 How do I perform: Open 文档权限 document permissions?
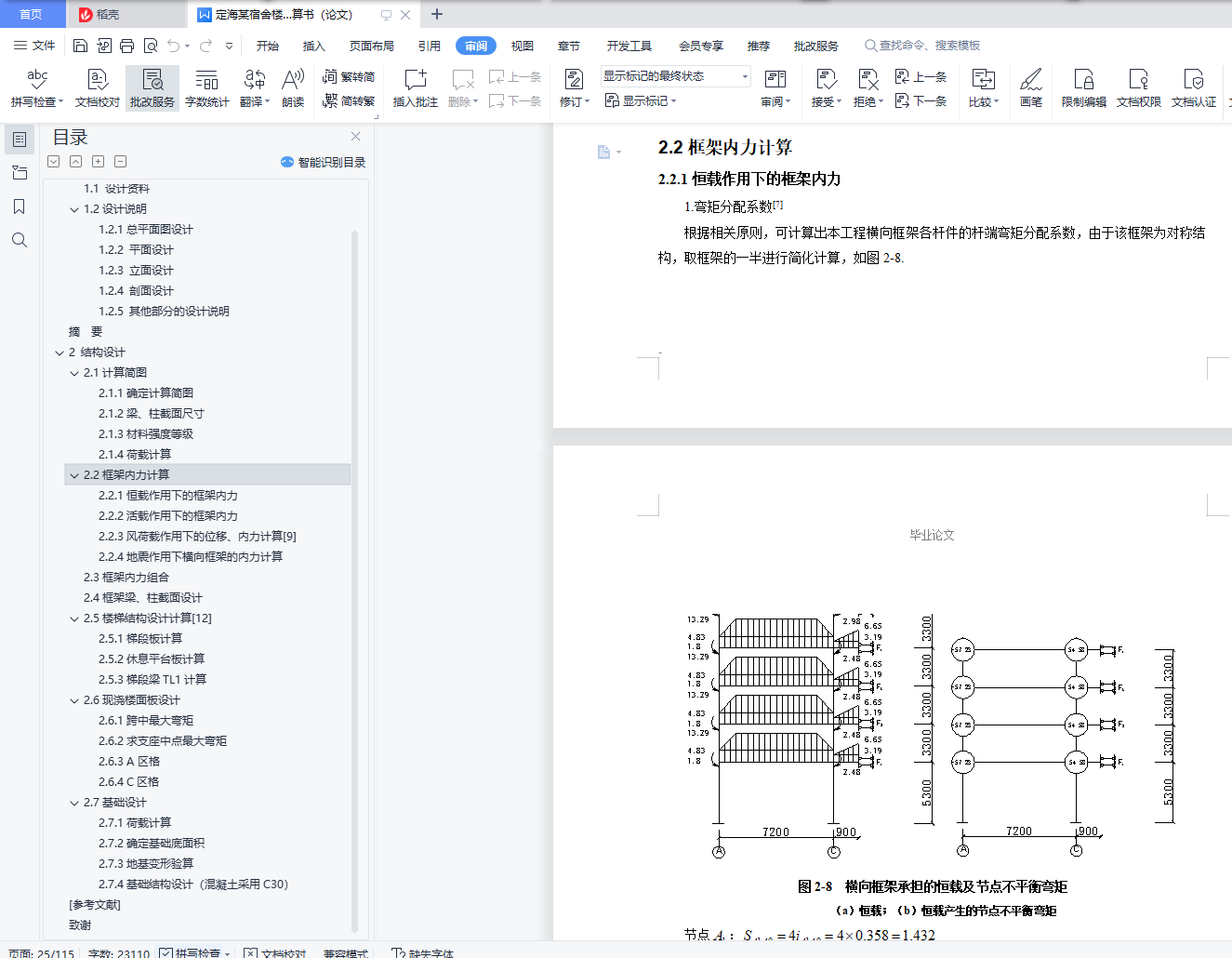[1139, 88]
